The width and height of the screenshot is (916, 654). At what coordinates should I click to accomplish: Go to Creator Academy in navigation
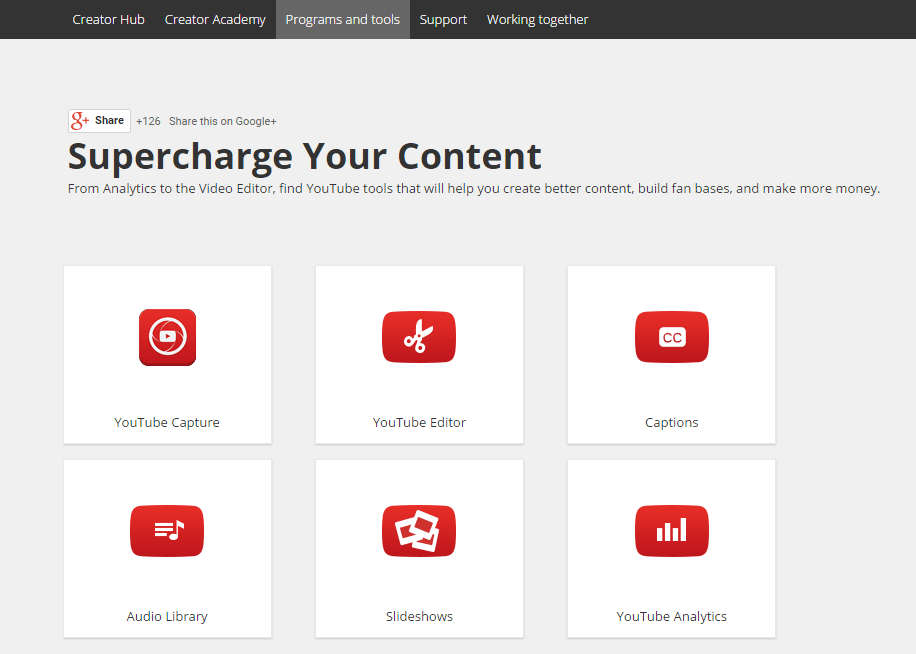[x=215, y=19]
